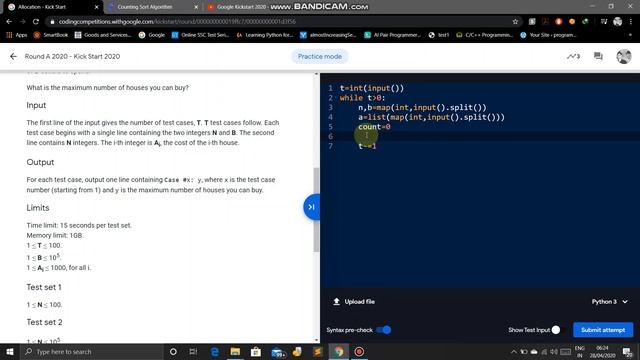
Task: Open File Explorer from taskbar
Action: point(235,351)
